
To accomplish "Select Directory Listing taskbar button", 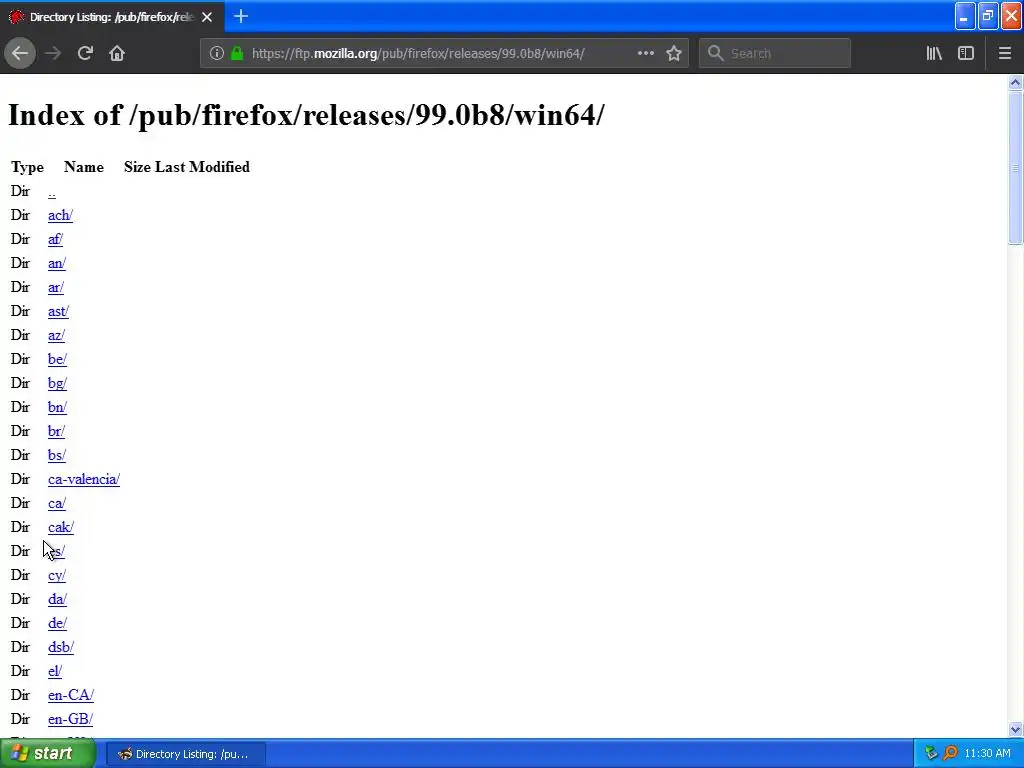I will click(185, 754).
